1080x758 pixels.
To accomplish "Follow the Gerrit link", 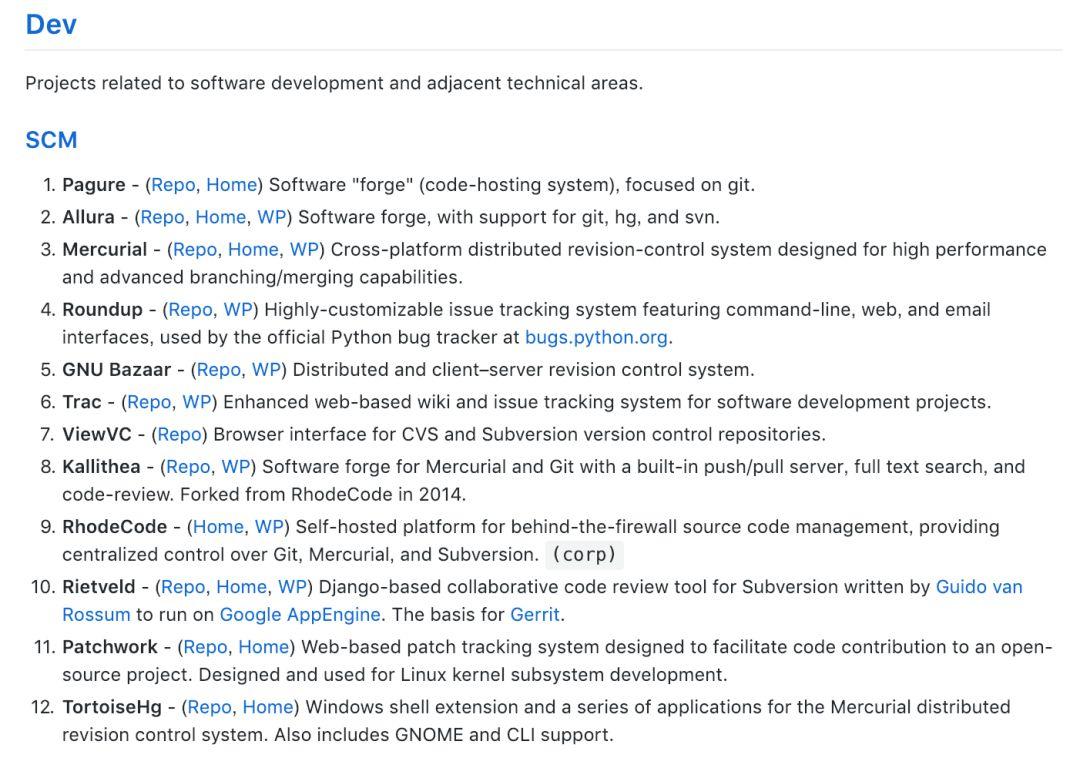I will (x=534, y=613).
